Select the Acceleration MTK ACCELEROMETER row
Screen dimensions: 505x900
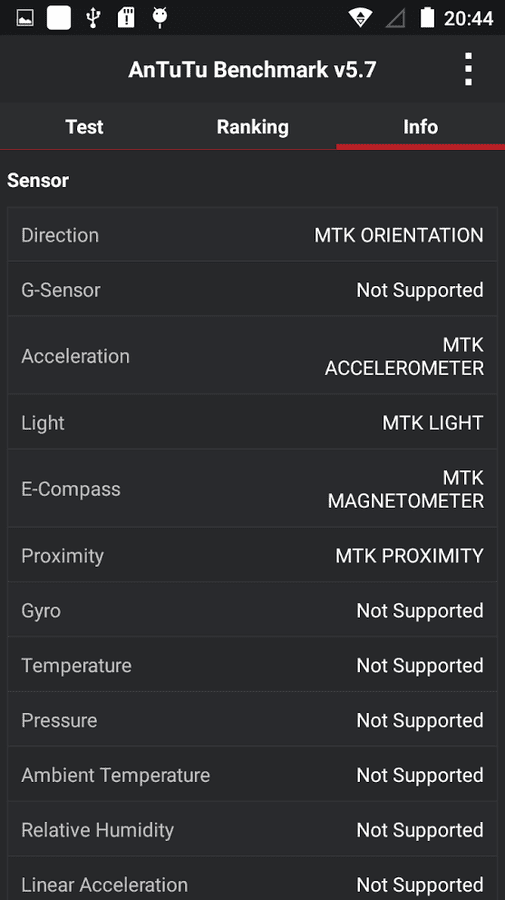click(x=252, y=356)
